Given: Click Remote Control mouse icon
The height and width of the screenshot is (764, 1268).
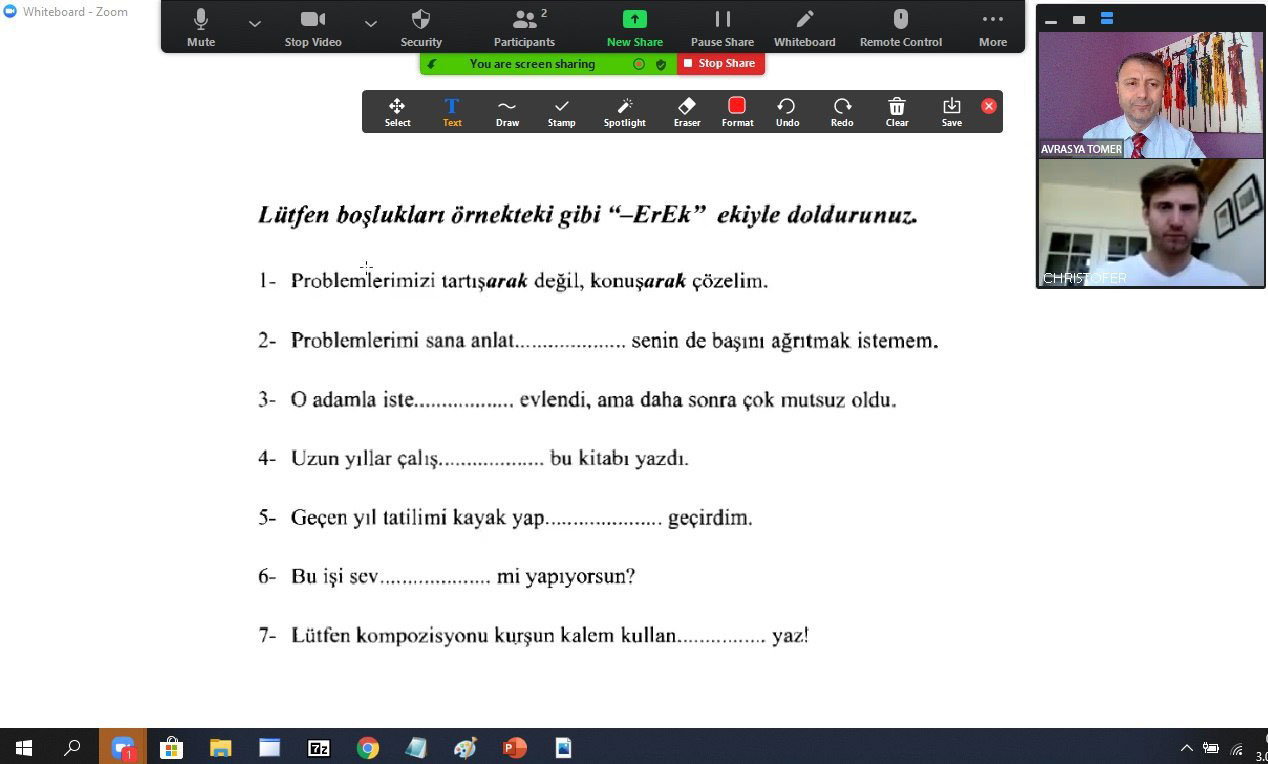Looking at the screenshot, I should click(900, 27).
